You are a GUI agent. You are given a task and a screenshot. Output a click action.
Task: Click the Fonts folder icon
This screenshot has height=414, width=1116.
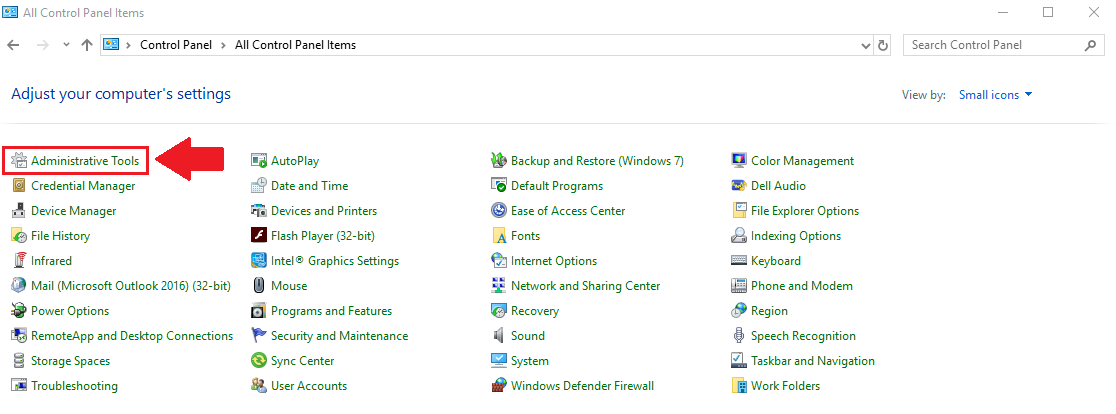point(499,235)
